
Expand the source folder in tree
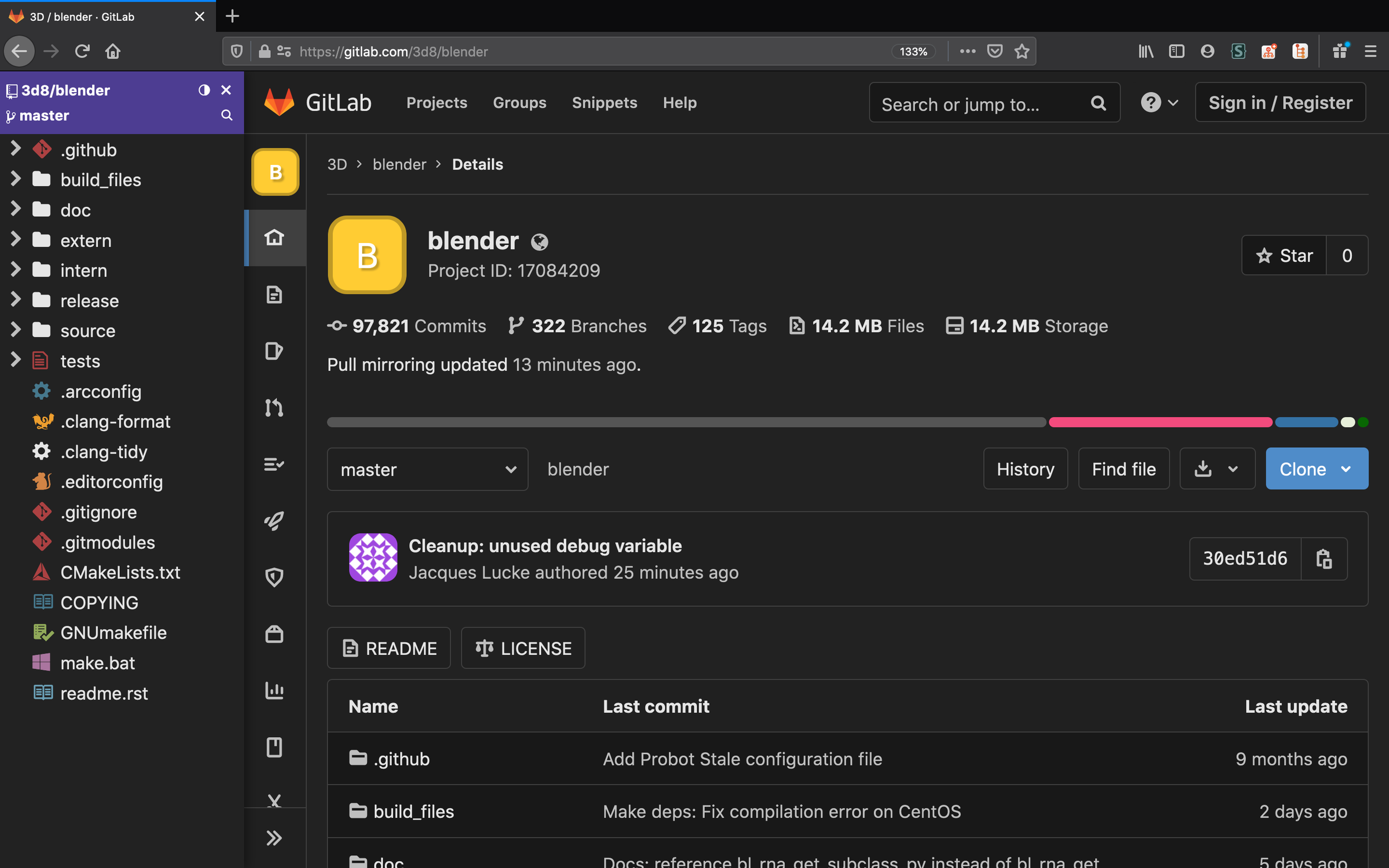(x=16, y=330)
